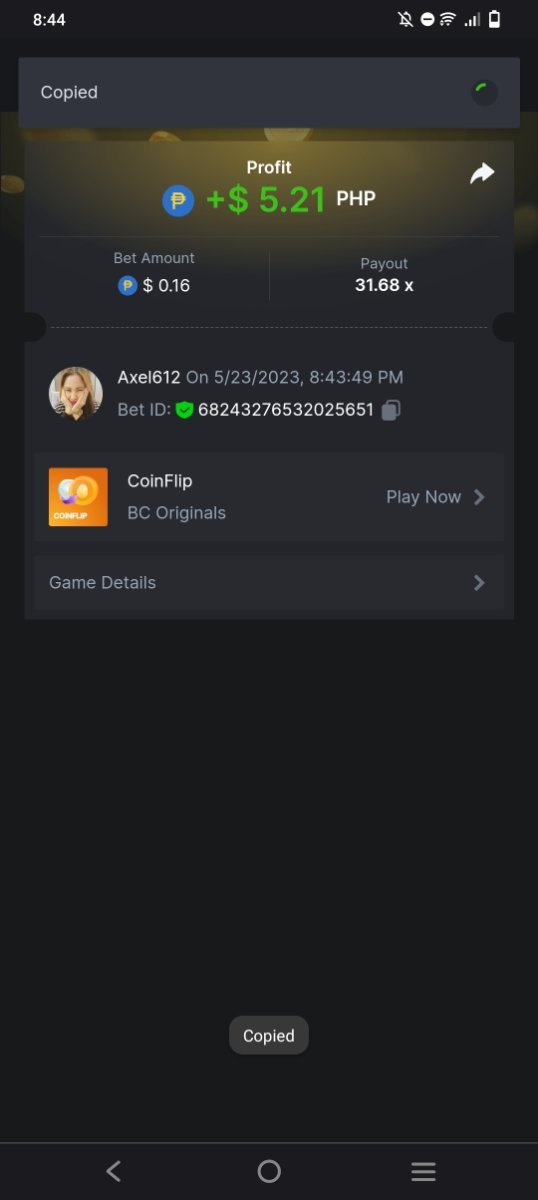The image size is (538, 1200).
Task: Tap the Play Now button
Action: (436, 497)
